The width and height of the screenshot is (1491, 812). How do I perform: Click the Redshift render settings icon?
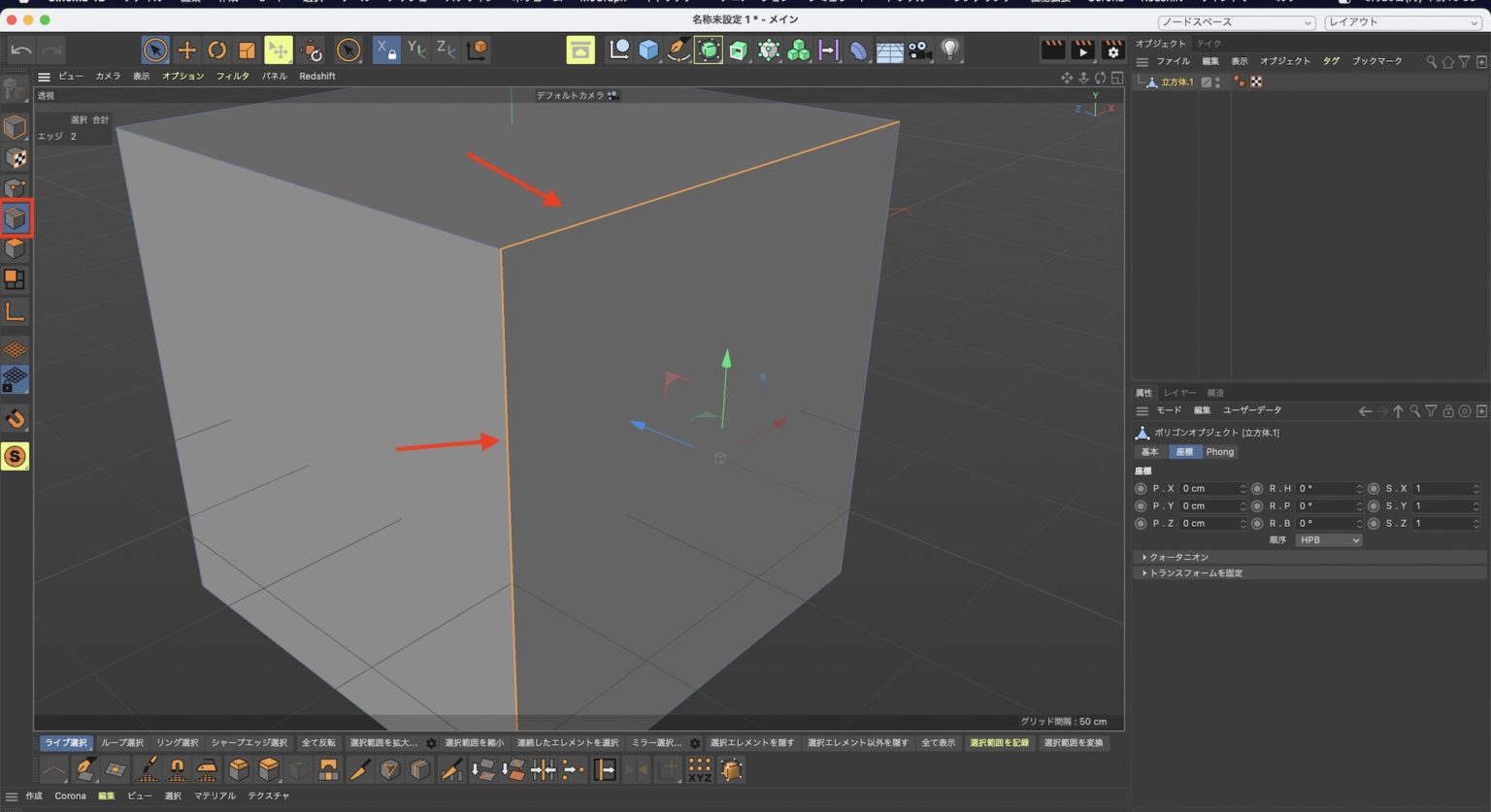(x=1111, y=49)
